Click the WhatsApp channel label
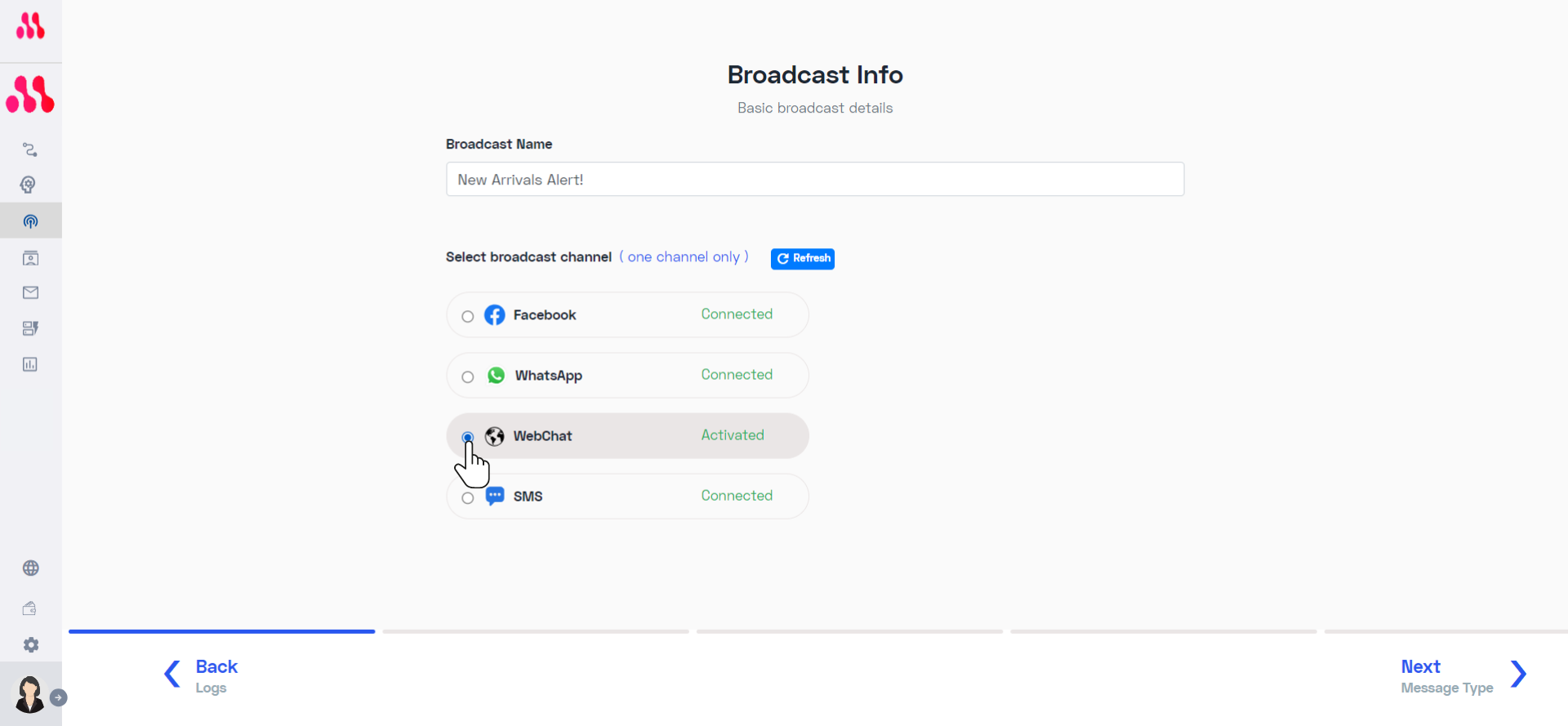 click(x=548, y=376)
